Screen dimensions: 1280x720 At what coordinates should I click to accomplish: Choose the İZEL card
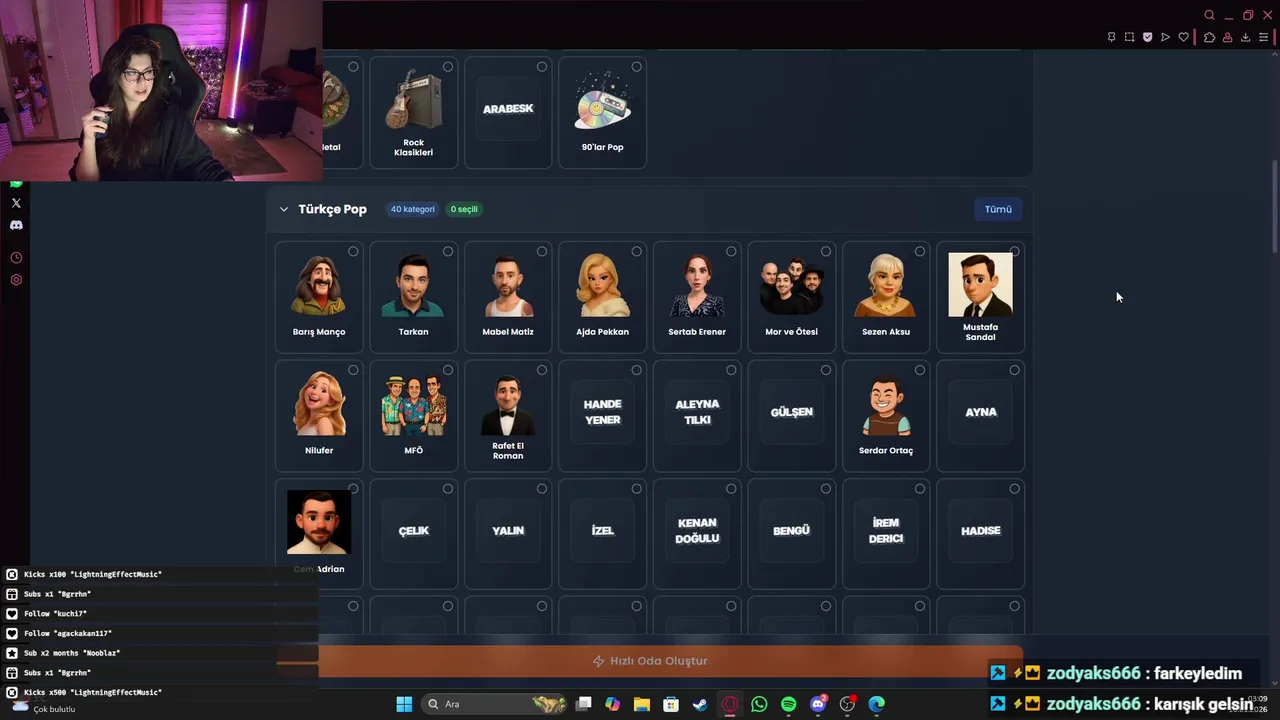pos(602,534)
